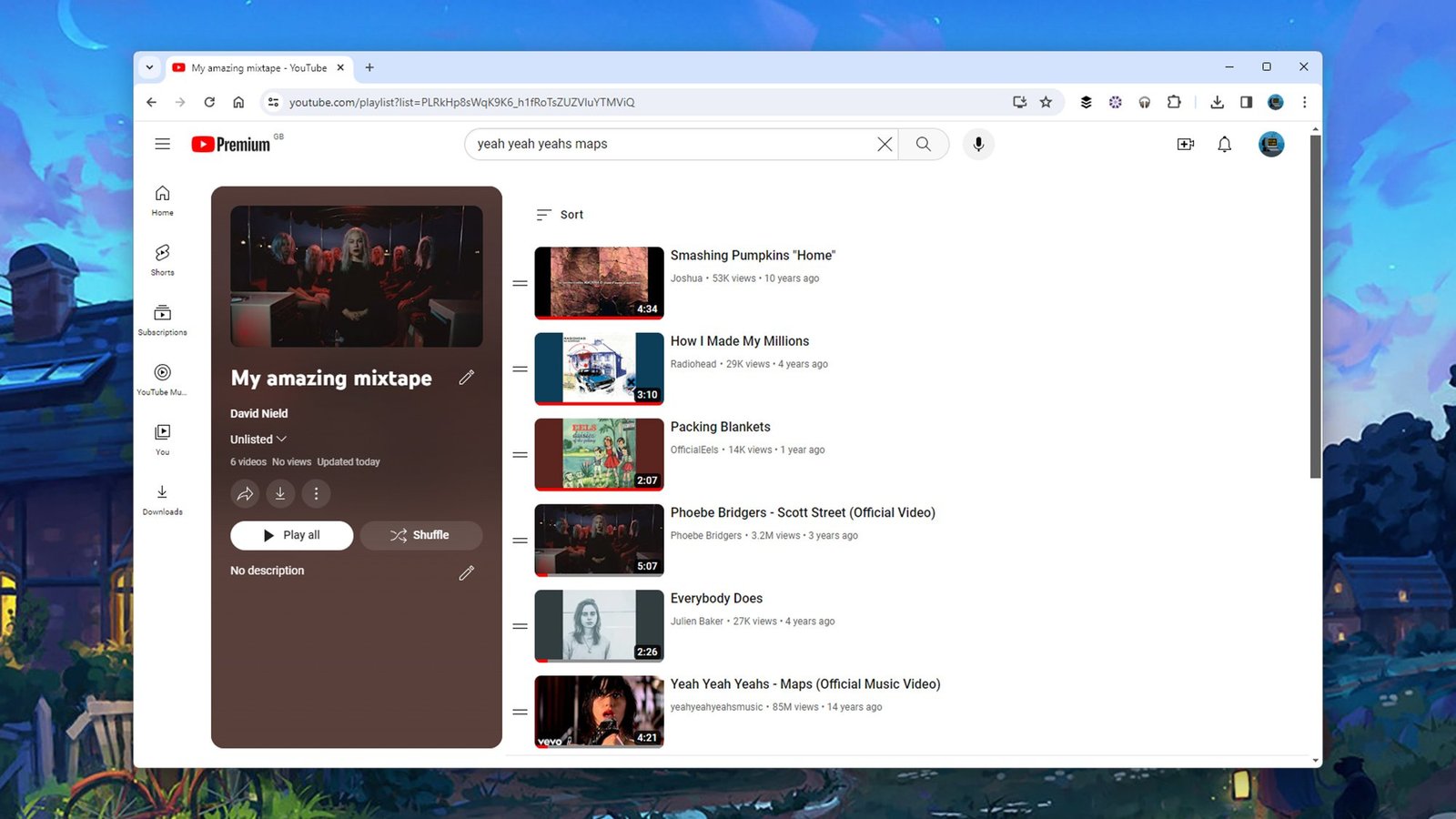Open Subscriptions in the sidebar
Viewport: 1456px width, 819px height.
(162, 320)
